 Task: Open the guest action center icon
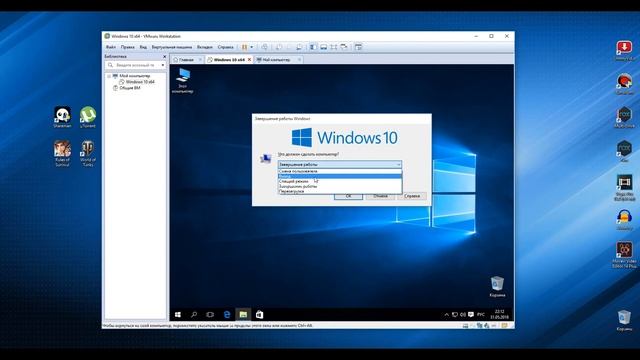471,315
